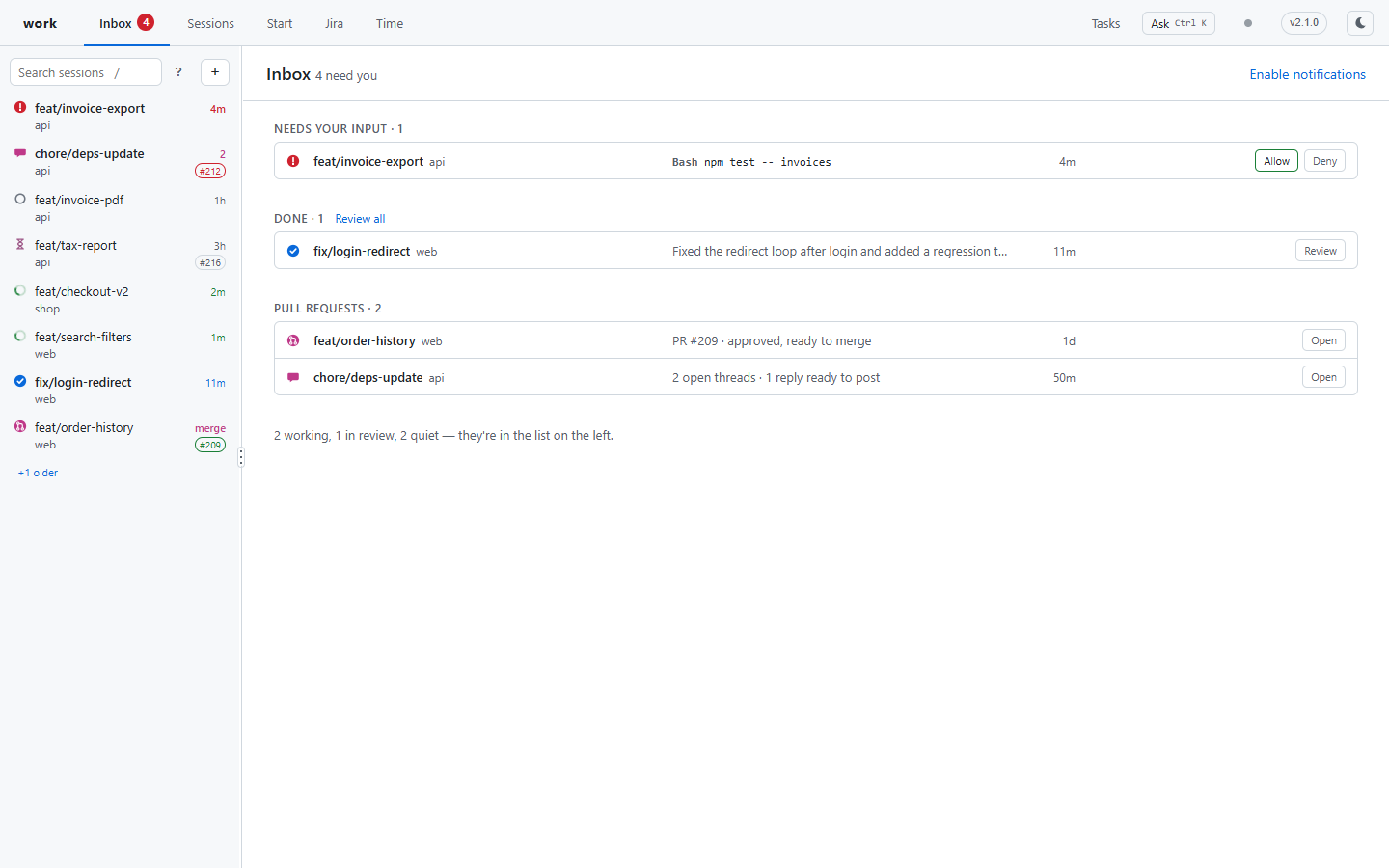Open the new session plus button
The width and height of the screenshot is (1389, 868).
(x=215, y=72)
